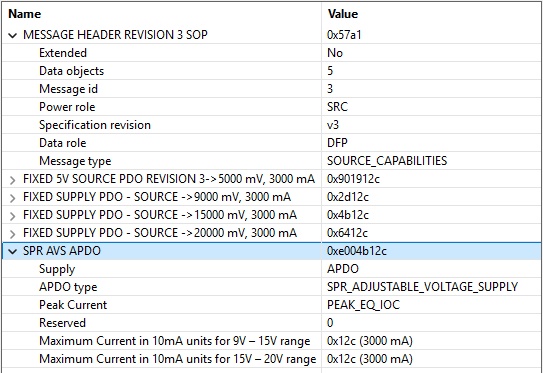Expand the FIXED 5V SOURCE PDO row
The image size is (543, 373).
click(12, 180)
